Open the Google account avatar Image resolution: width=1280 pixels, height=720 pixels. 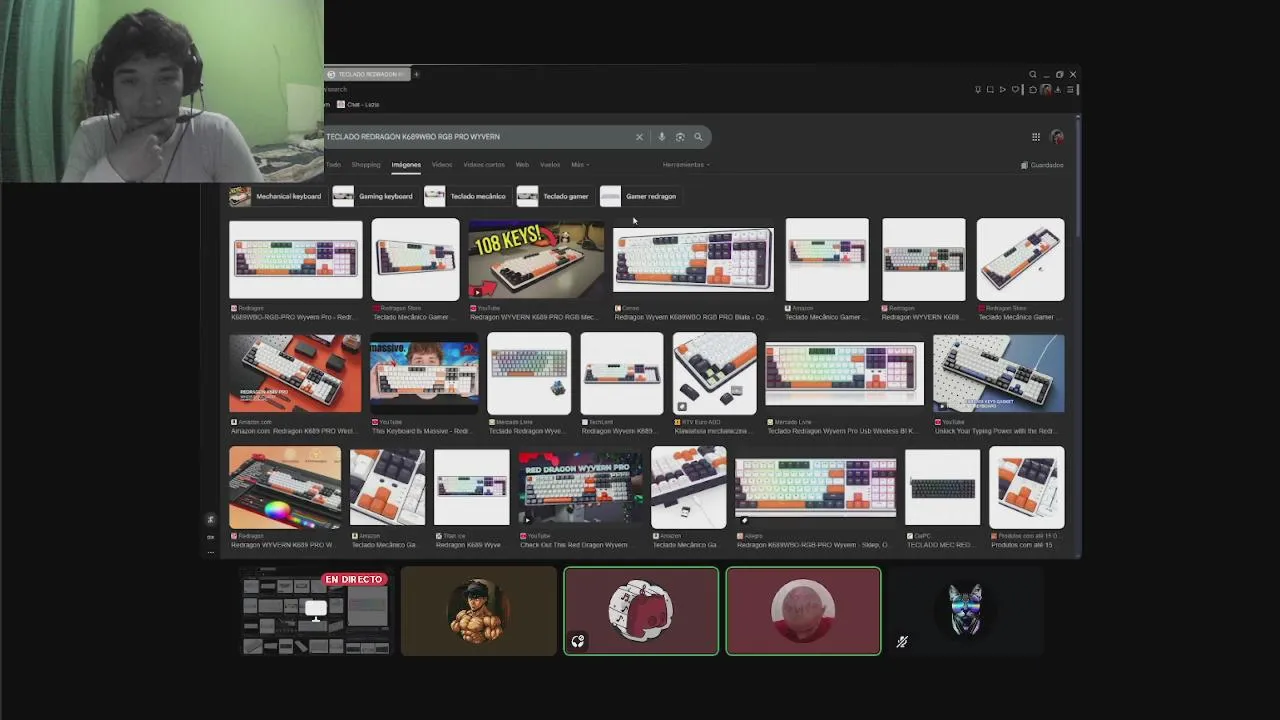click(1057, 137)
